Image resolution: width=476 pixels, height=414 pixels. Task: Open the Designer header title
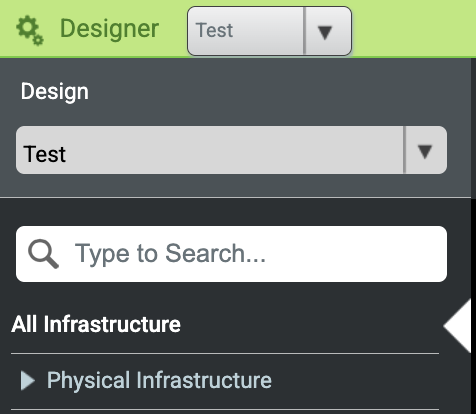[x=109, y=29]
